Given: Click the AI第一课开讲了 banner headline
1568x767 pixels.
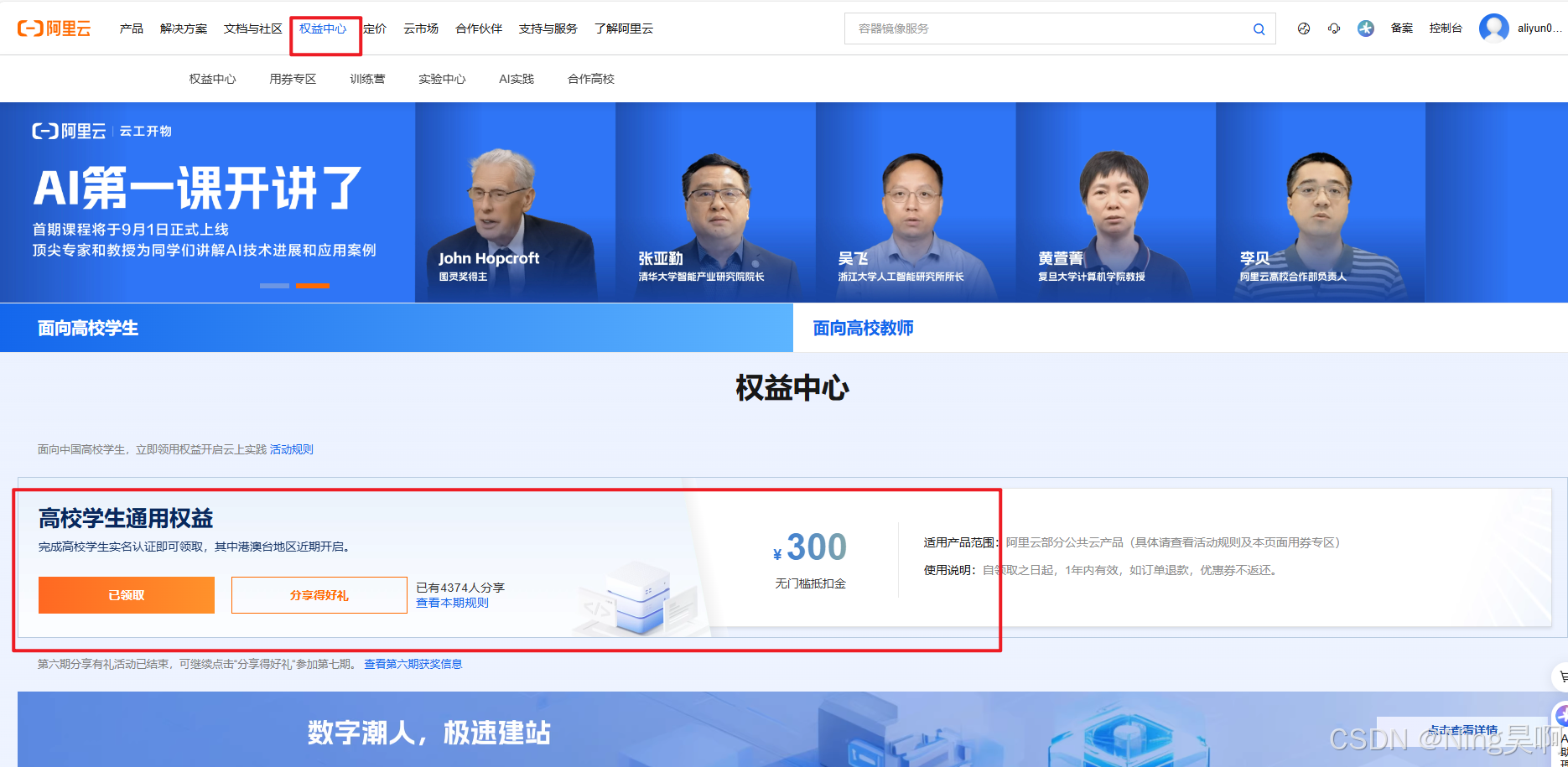Looking at the screenshot, I should coord(198,188).
